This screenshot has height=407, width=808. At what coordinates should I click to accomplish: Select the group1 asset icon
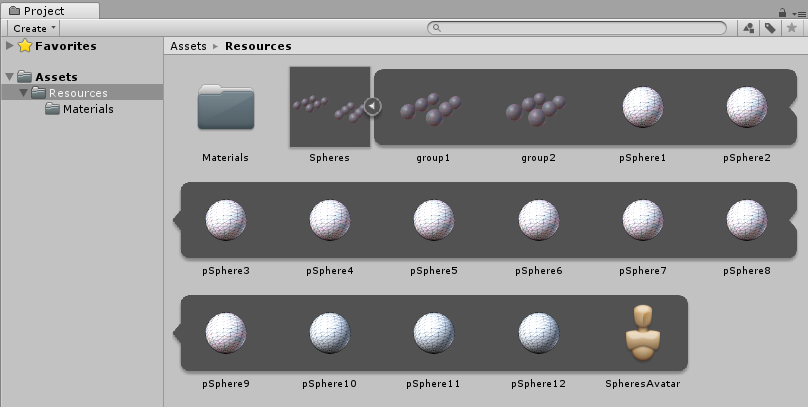coord(433,107)
